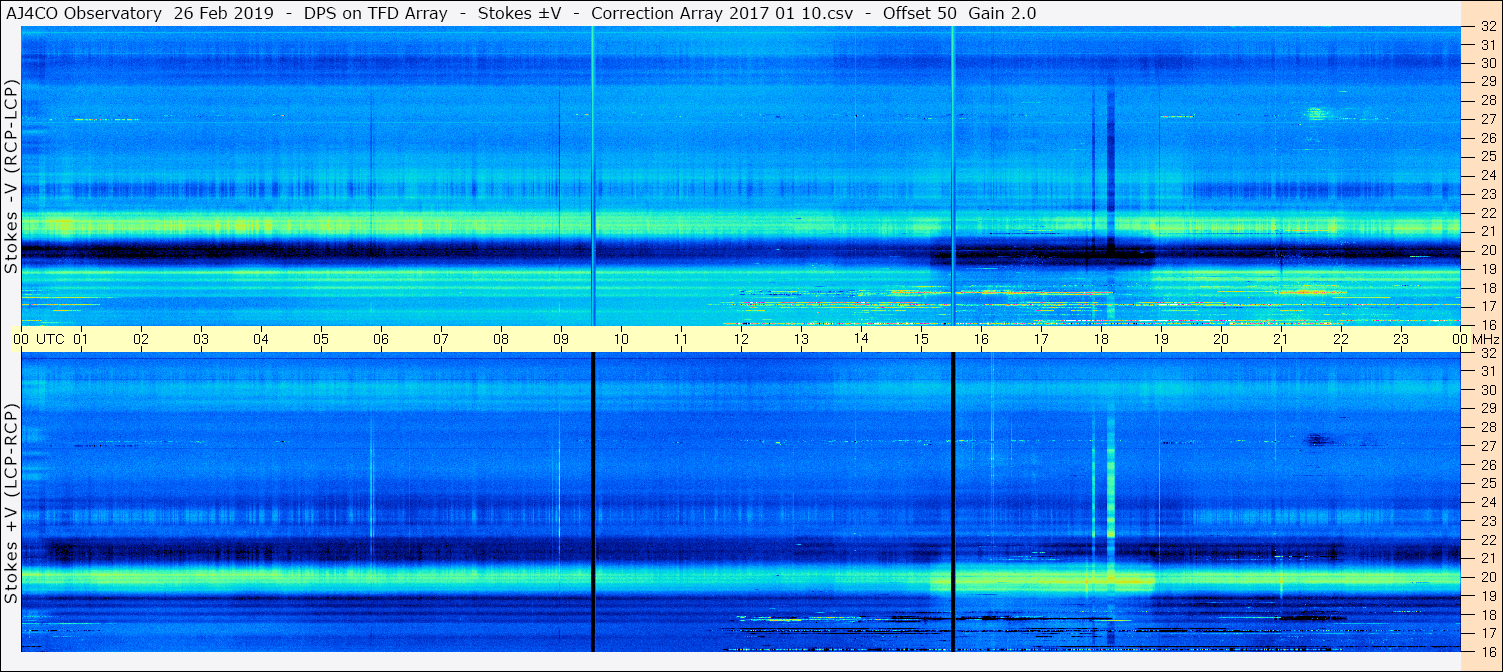This screenshot has height=672, width=1503.
Task: Select the 03 hour mark on time axis
Action: point(201,339)
